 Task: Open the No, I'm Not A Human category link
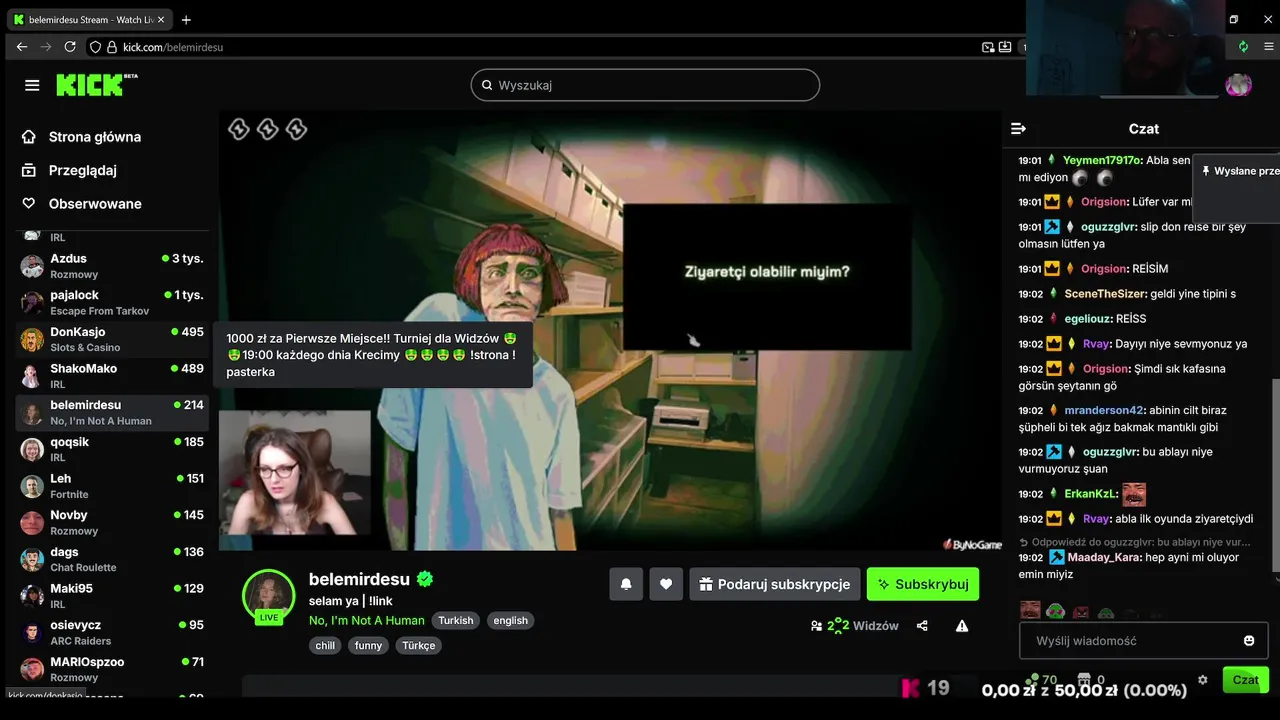(367, 620)
